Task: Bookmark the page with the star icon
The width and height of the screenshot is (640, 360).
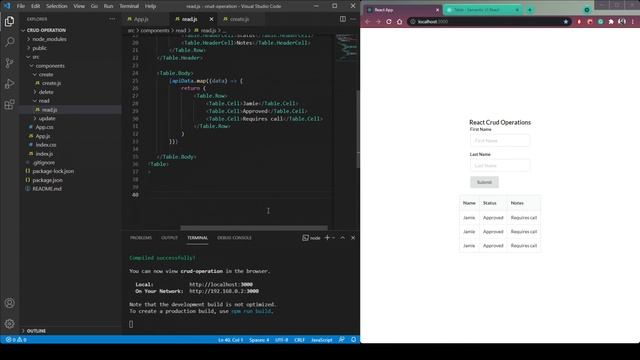Action: click(x=566, y=22)
